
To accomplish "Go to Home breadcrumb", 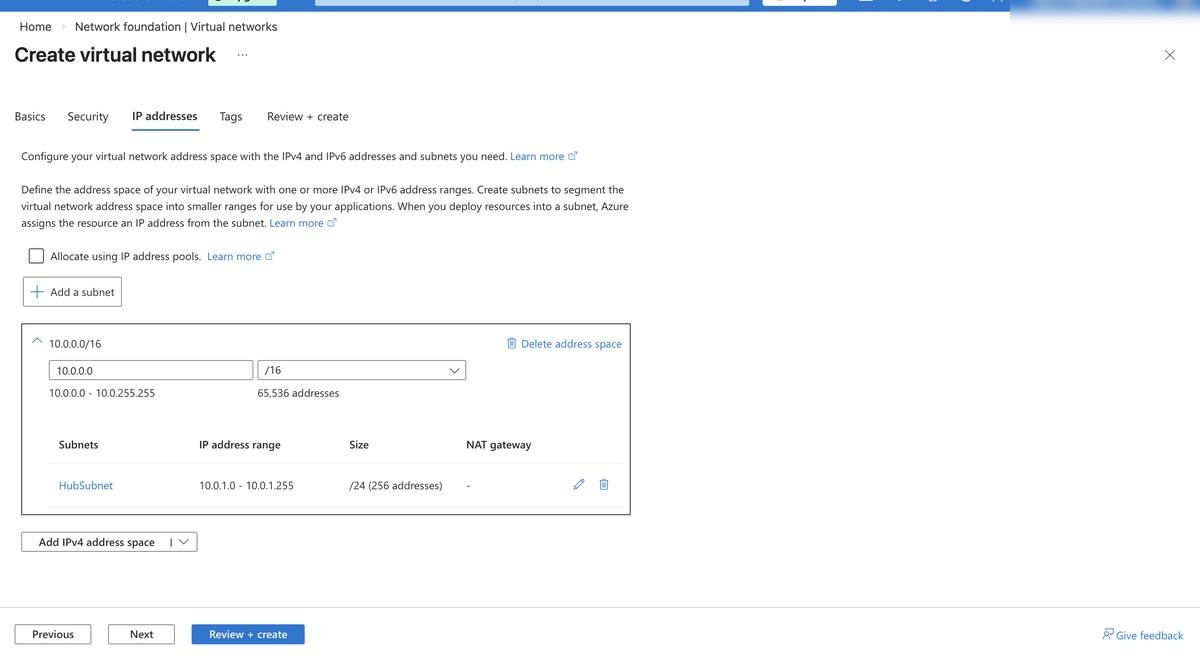I will (x=36, y=27).
